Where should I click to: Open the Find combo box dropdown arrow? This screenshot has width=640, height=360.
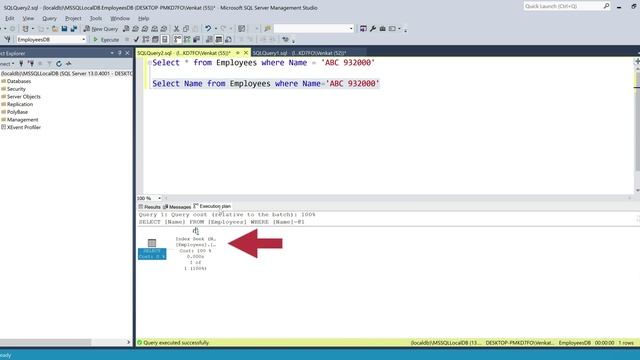pos(351,29)
